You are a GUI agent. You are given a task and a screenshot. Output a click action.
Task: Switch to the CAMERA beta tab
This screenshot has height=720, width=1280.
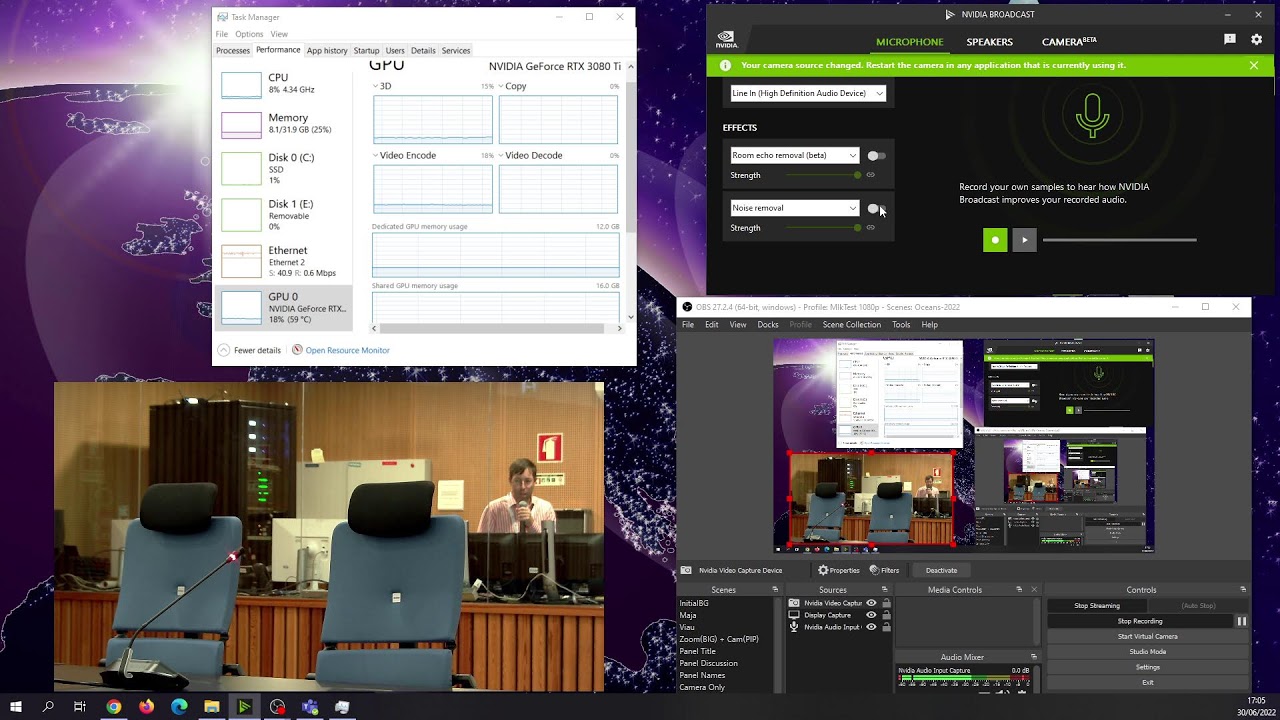tap(1069, 42)
